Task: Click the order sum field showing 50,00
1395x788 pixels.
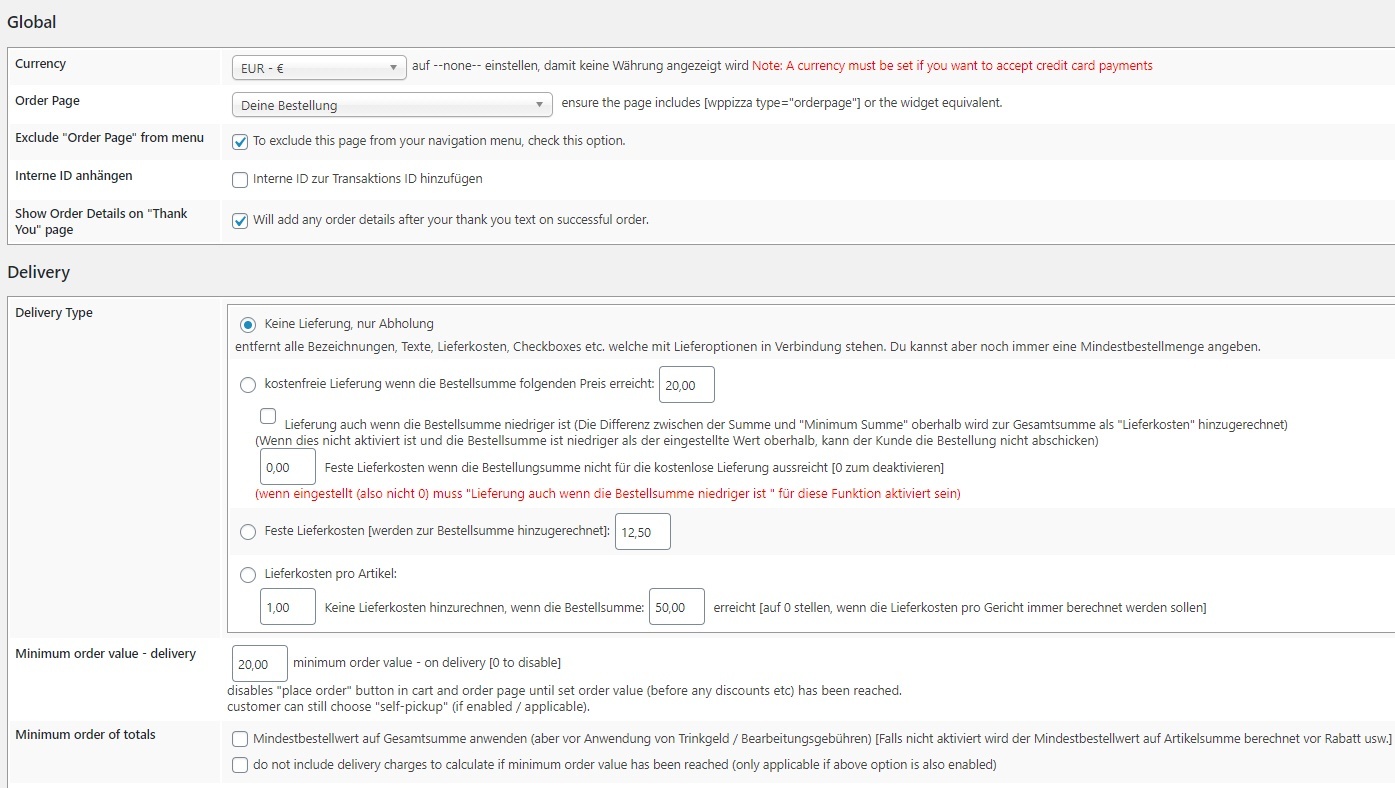Action: (677, 607)
